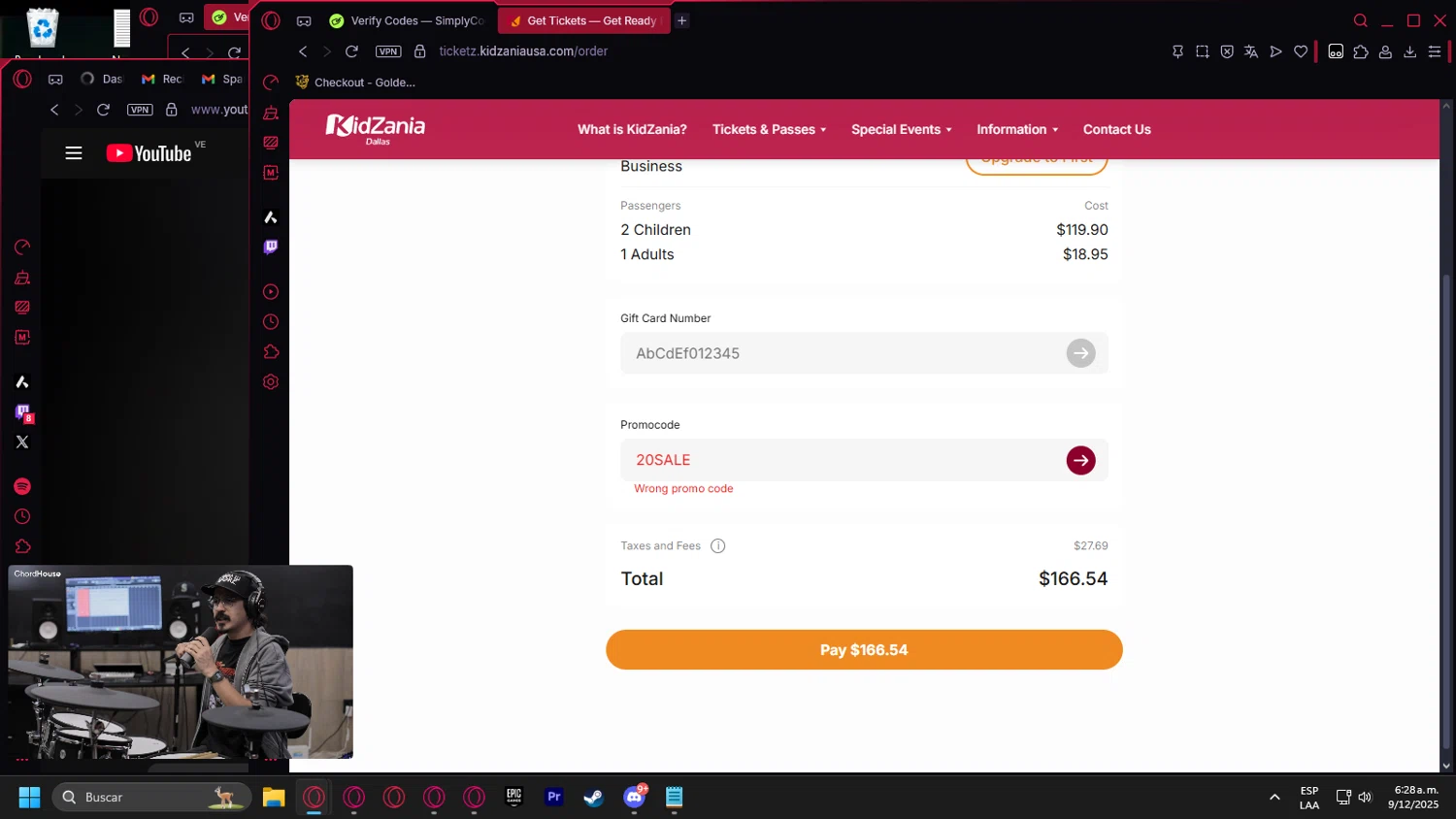
Task: Open the player icon in front window sidebar
Action: [271, 291]
